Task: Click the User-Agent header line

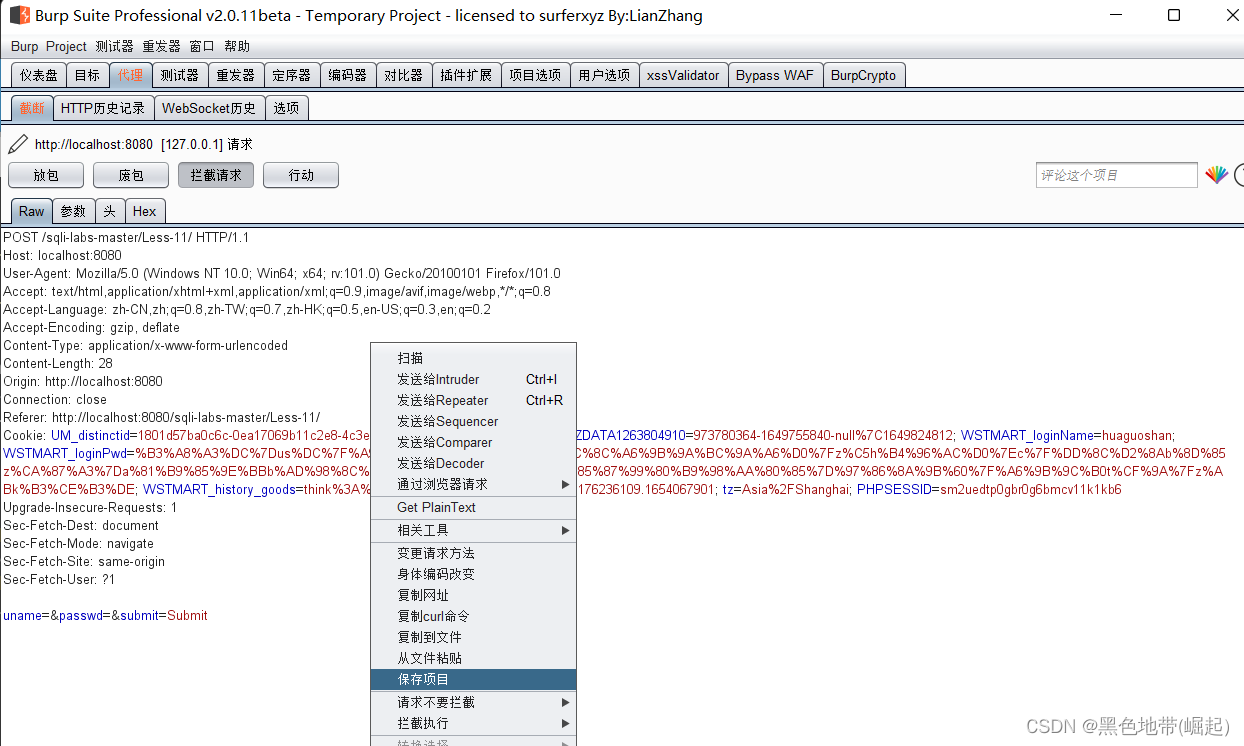Action: [282, 273]
